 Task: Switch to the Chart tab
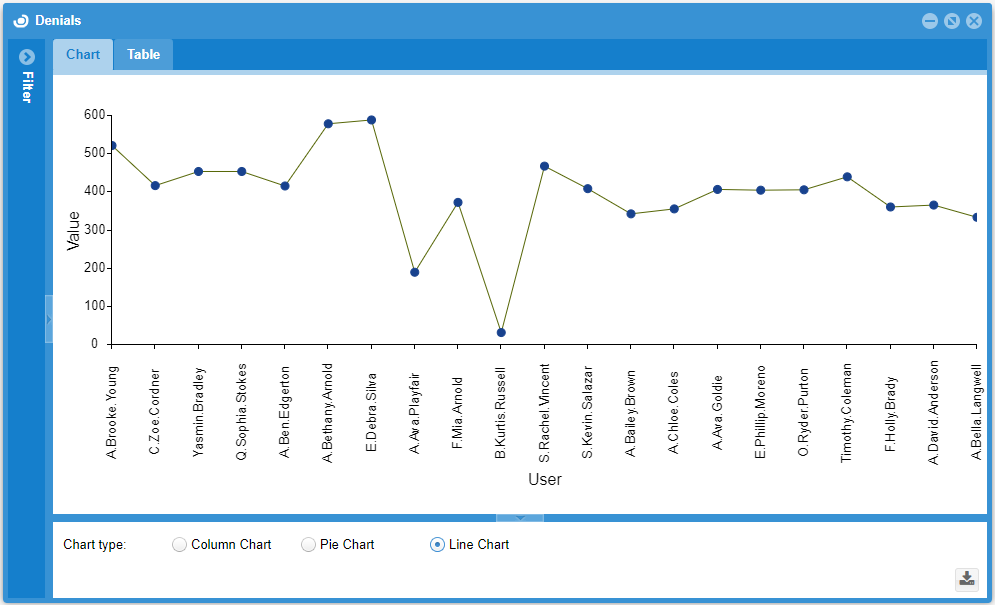click(83, 54)
